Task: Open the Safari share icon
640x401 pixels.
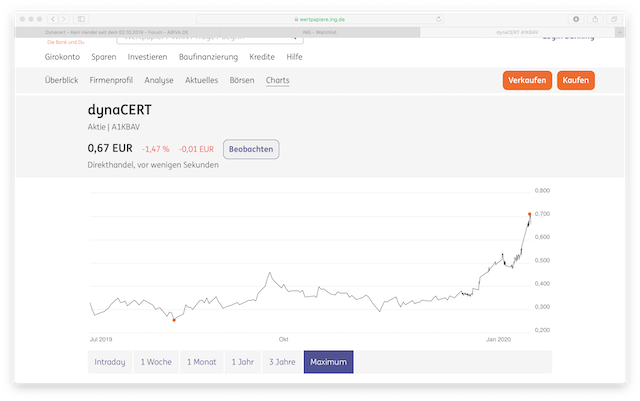Action: pos(596,19)
